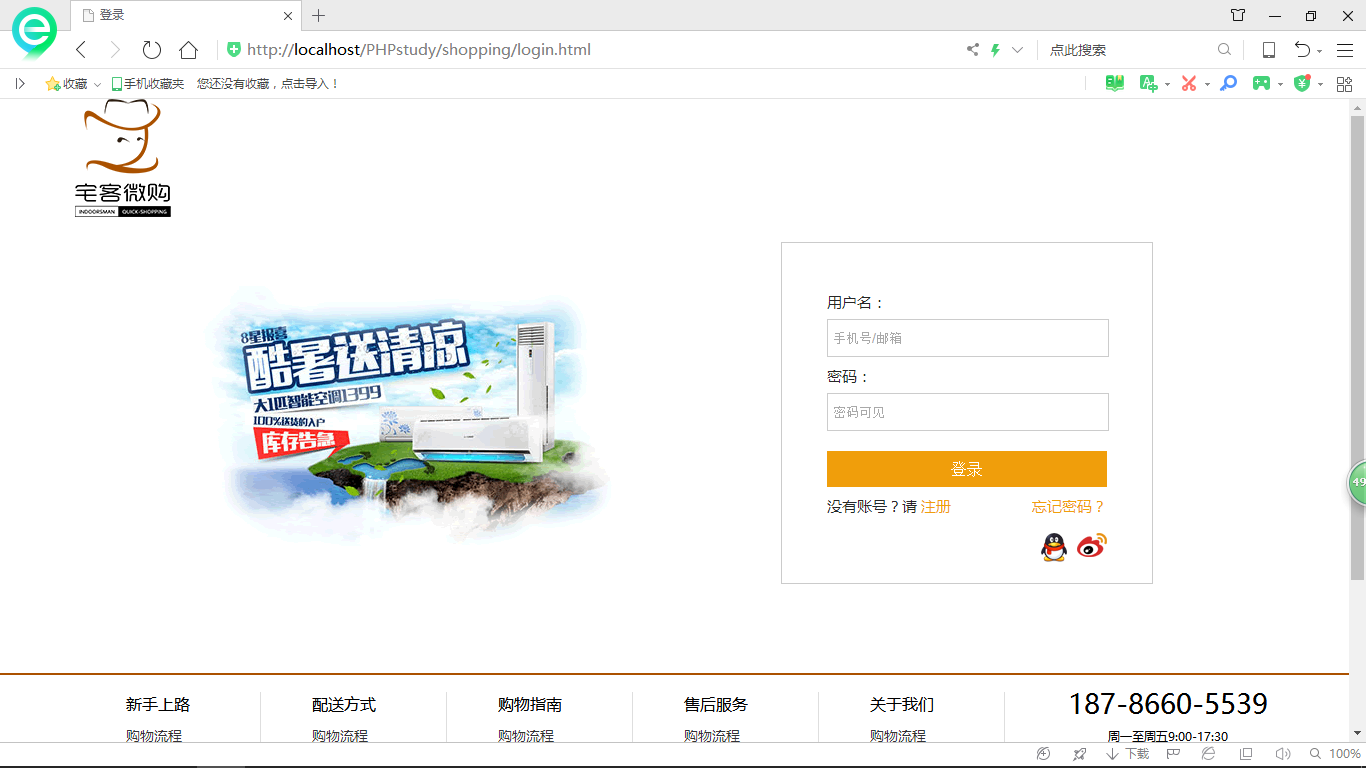1366x768 pixels.
Task: Open the green game controller icon
Action: [1261, 84]
